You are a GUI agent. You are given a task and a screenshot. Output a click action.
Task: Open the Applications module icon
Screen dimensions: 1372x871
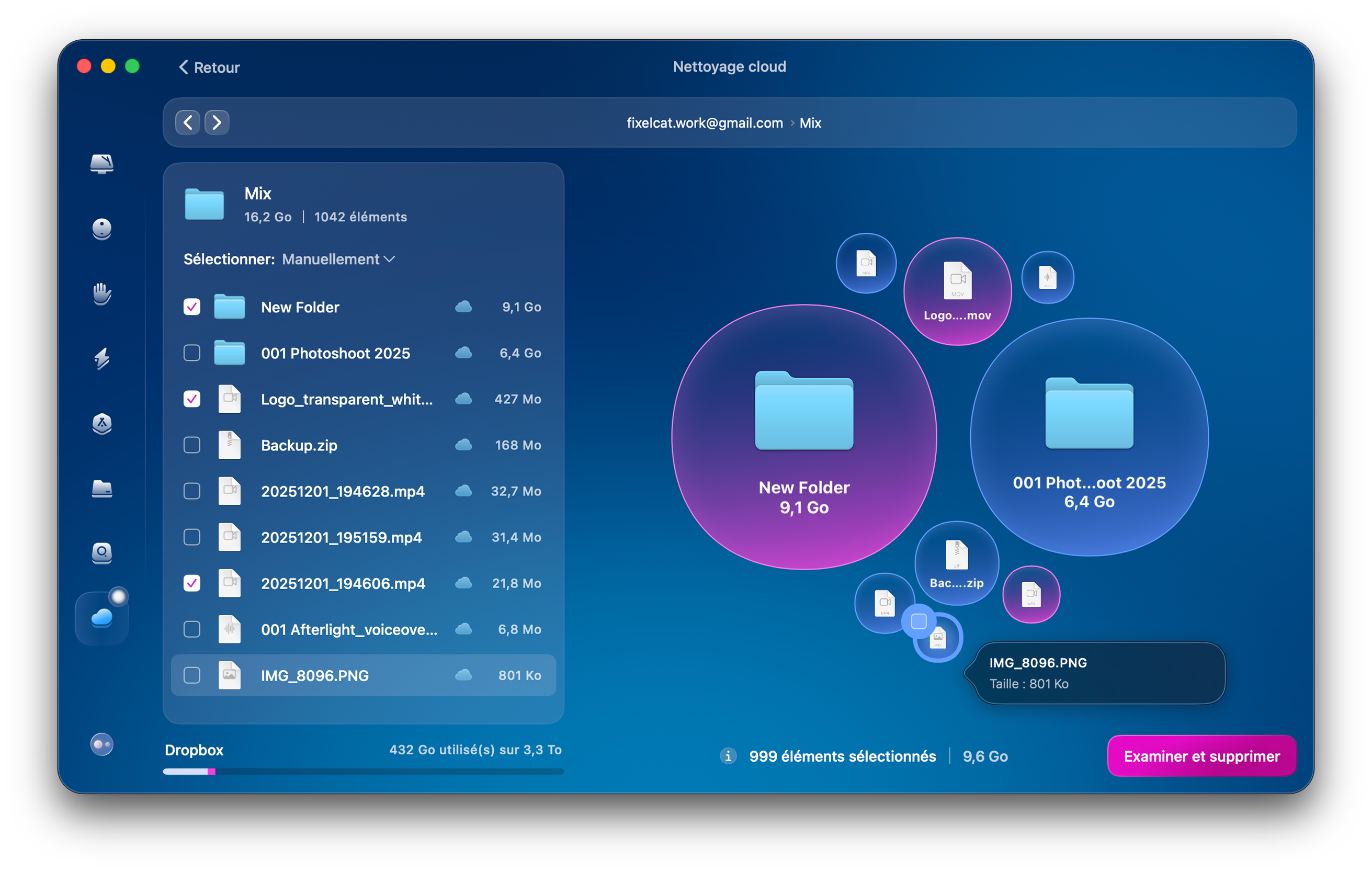(101, 425)
